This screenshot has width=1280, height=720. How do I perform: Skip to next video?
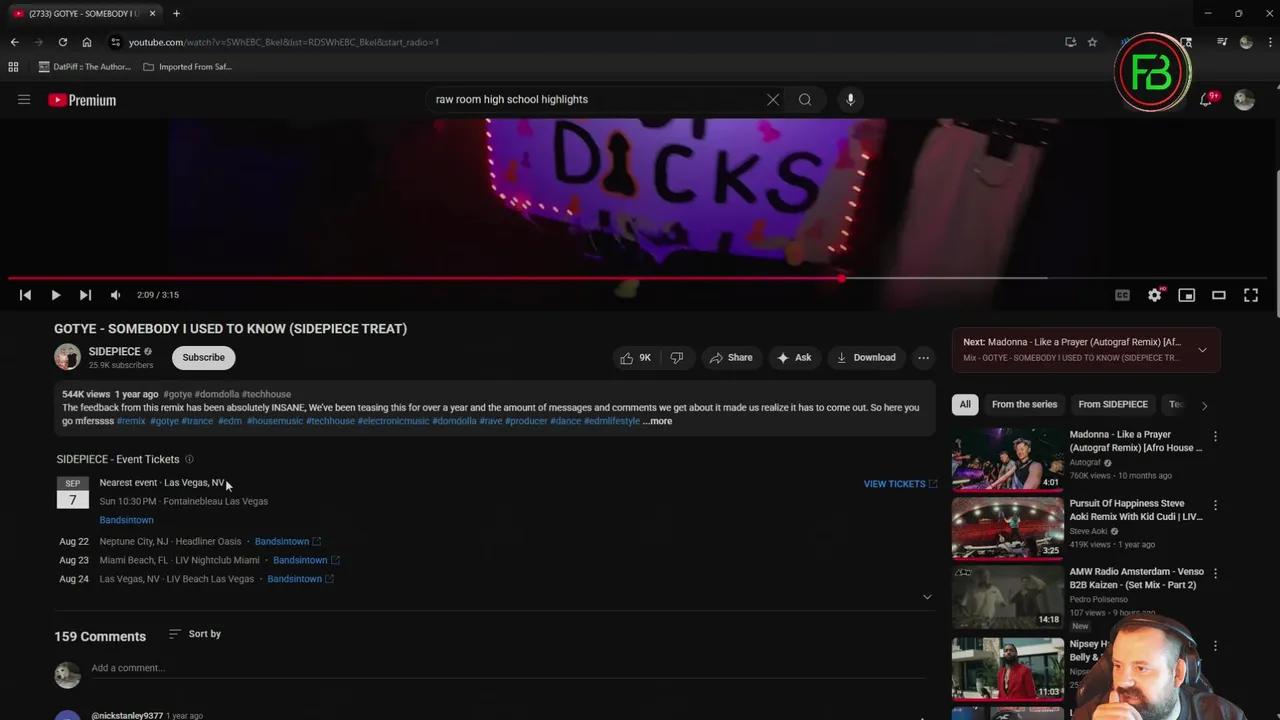tap(85, 295)
